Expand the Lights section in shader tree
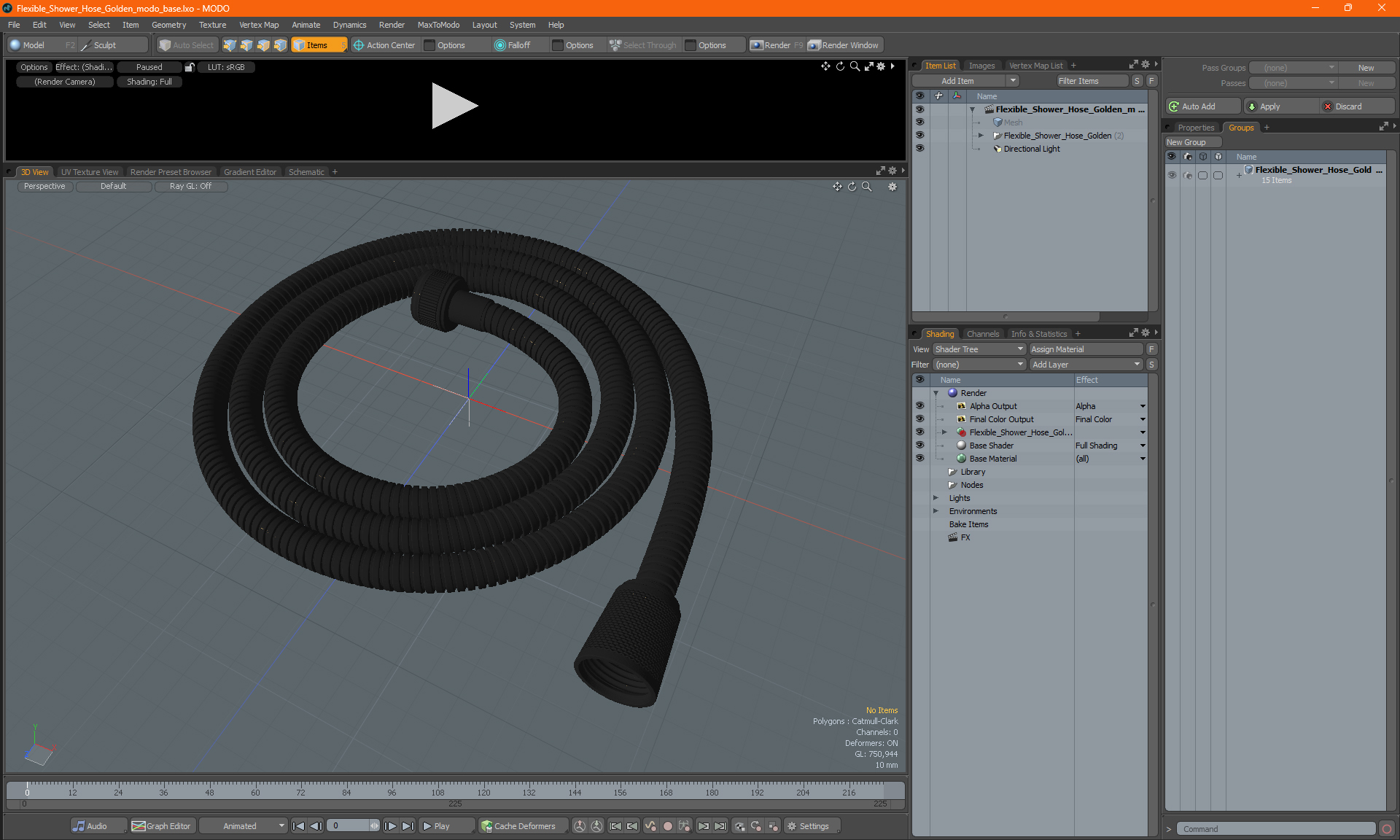This screenshot has width=1400, height=840. 937,498
